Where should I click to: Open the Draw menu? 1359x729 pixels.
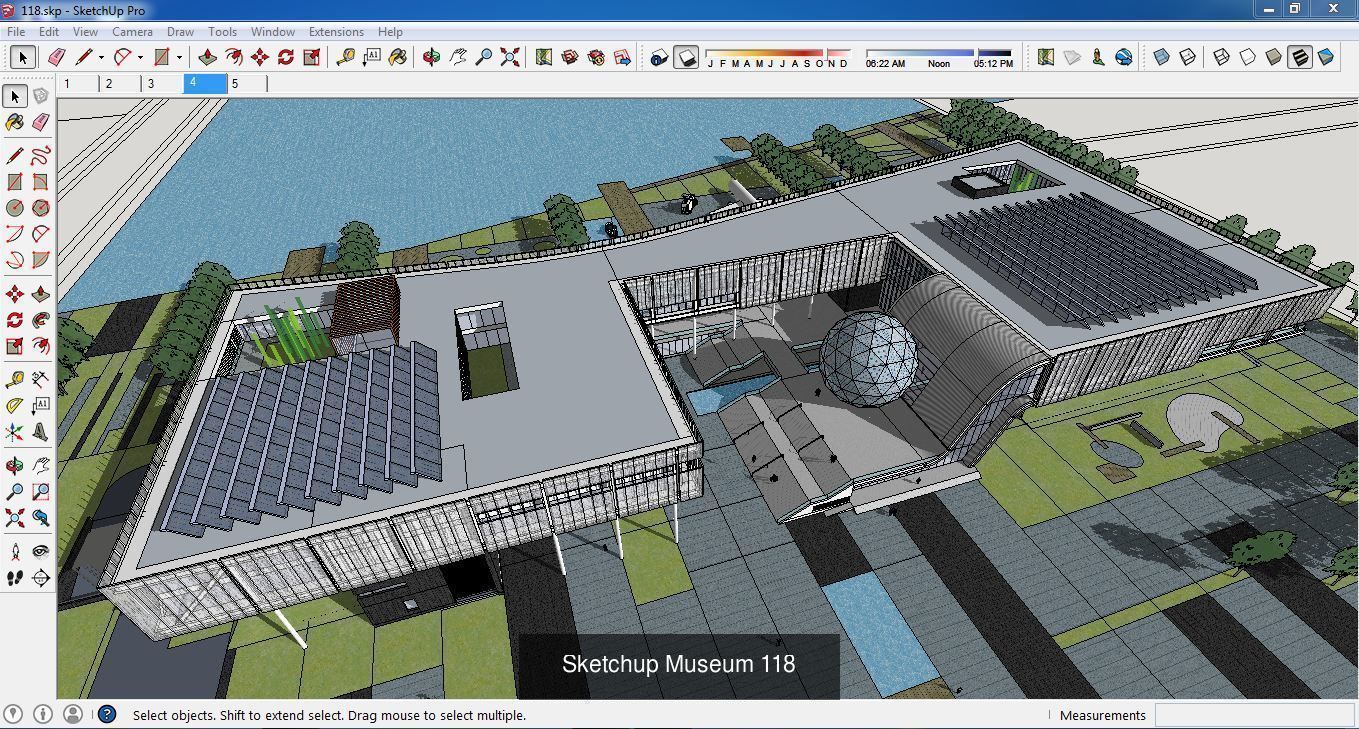point(180,31)
